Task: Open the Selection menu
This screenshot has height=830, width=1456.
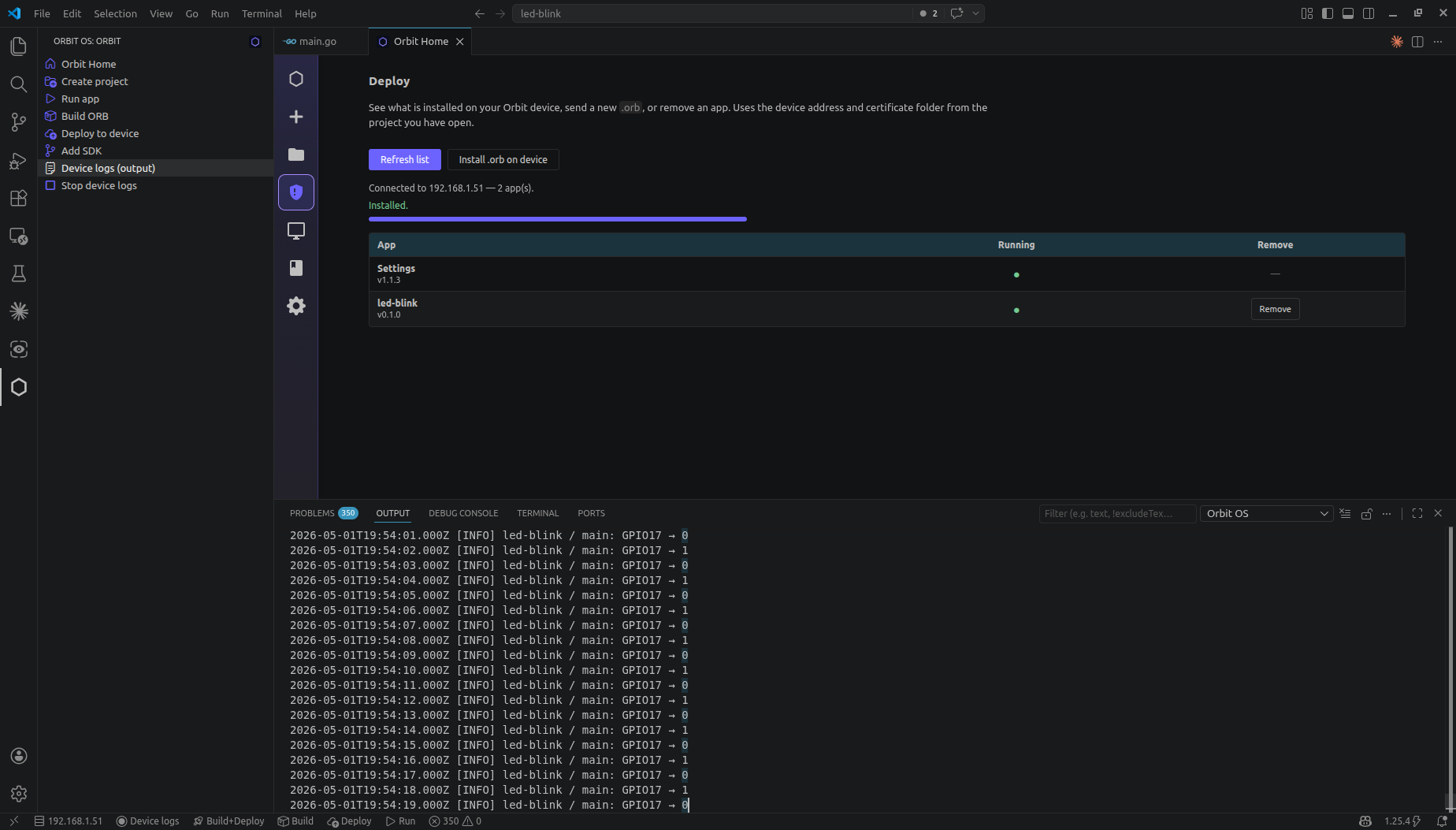Action: (x=115, y=13)
